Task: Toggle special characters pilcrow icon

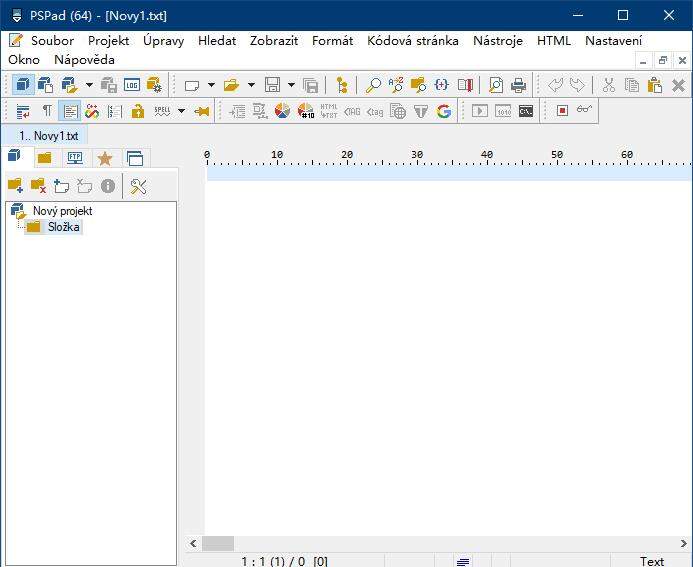Action: coord(47,110)
